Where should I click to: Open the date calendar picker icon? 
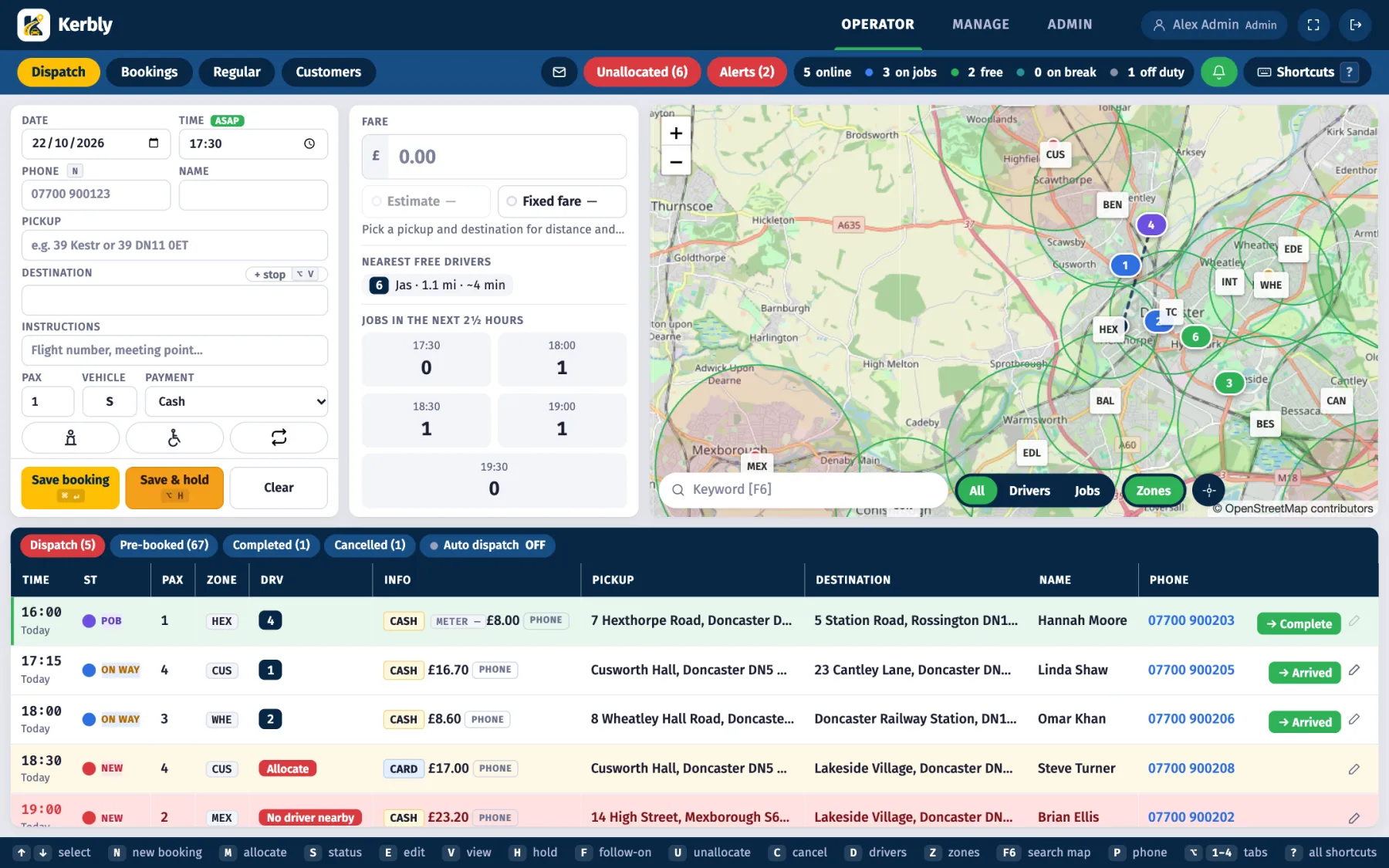[154, 143]
